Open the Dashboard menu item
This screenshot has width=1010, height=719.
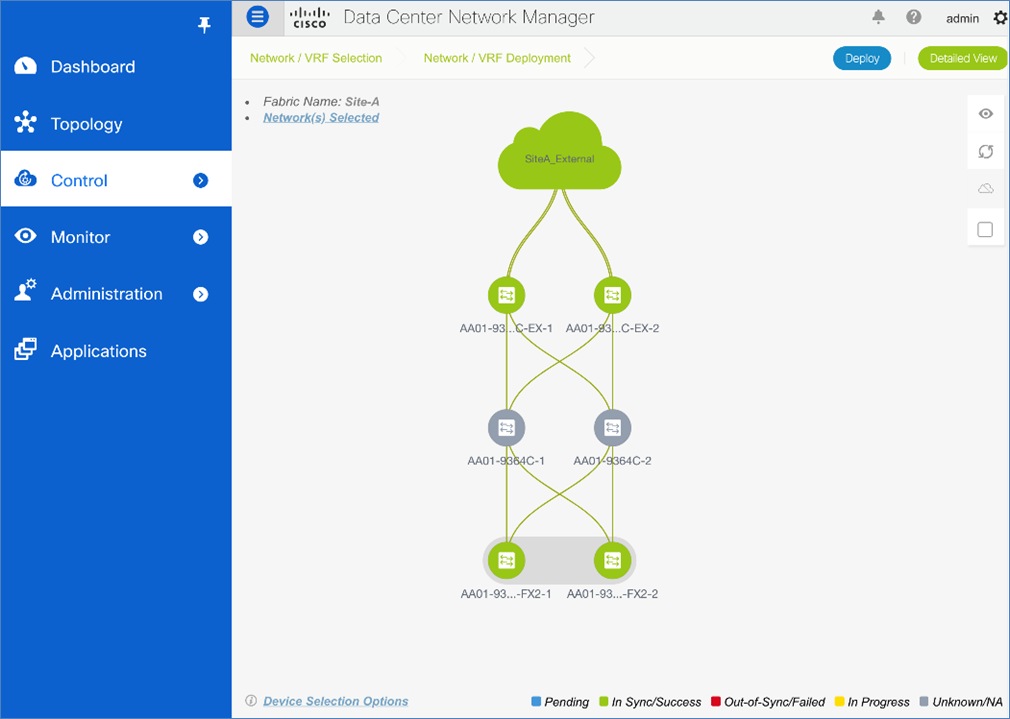pyautogui.click(x=116, y=66)
